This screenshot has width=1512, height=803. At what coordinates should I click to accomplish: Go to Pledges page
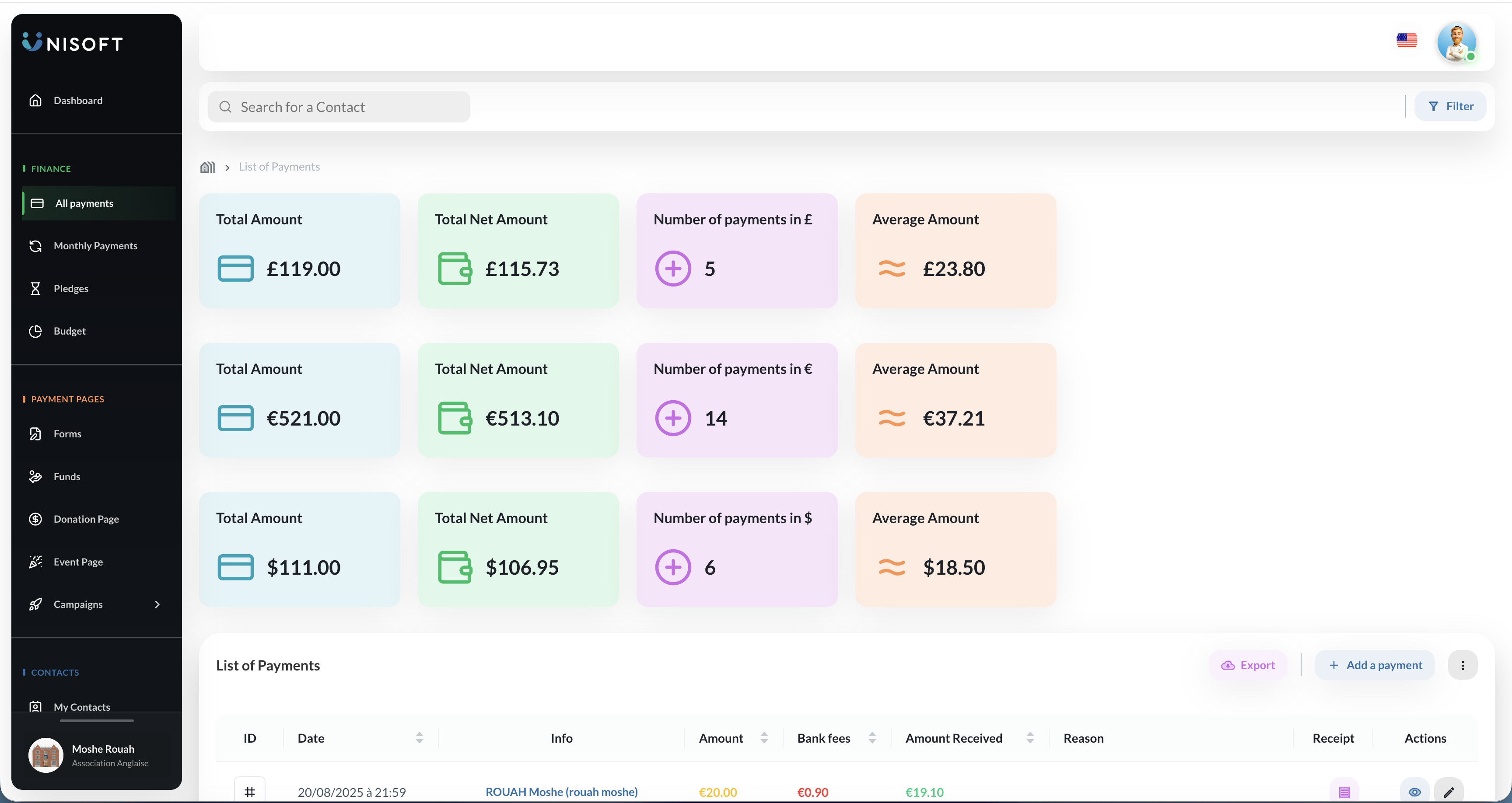point(71,288)
